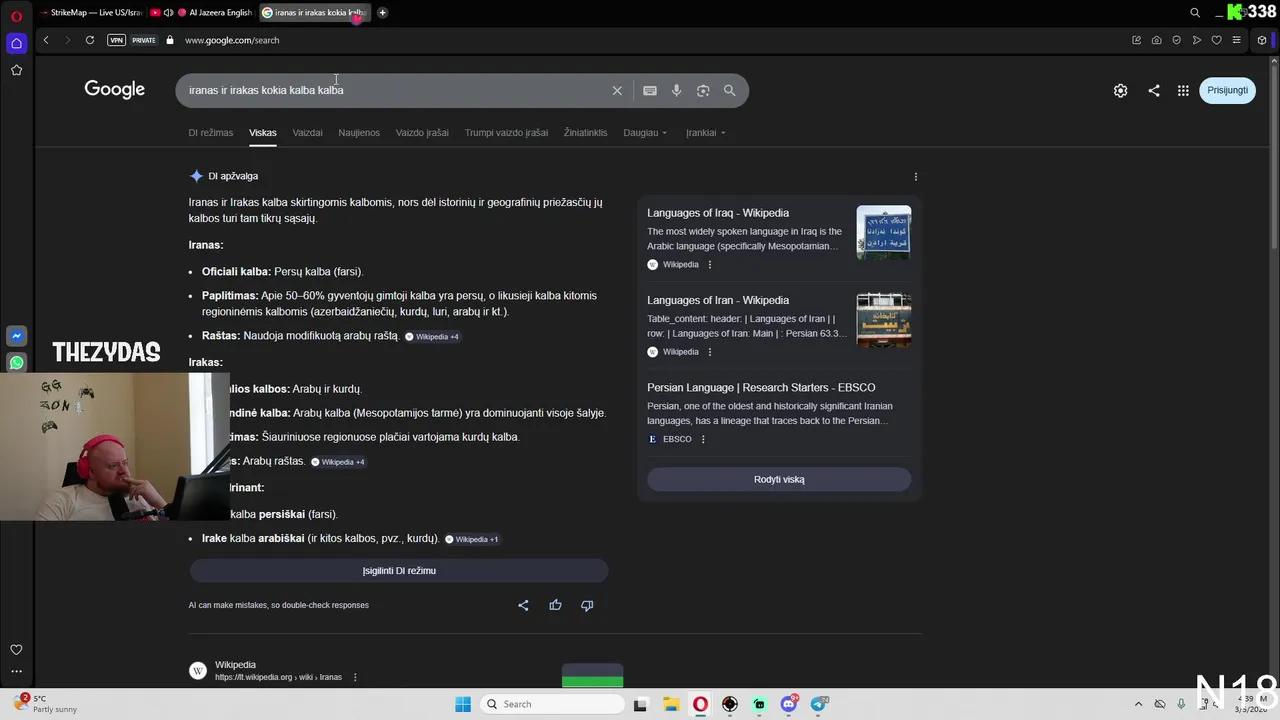Open Telegram from the taskbar
The height and width of the screenshot is (720, 1280).
coord(819,704)
